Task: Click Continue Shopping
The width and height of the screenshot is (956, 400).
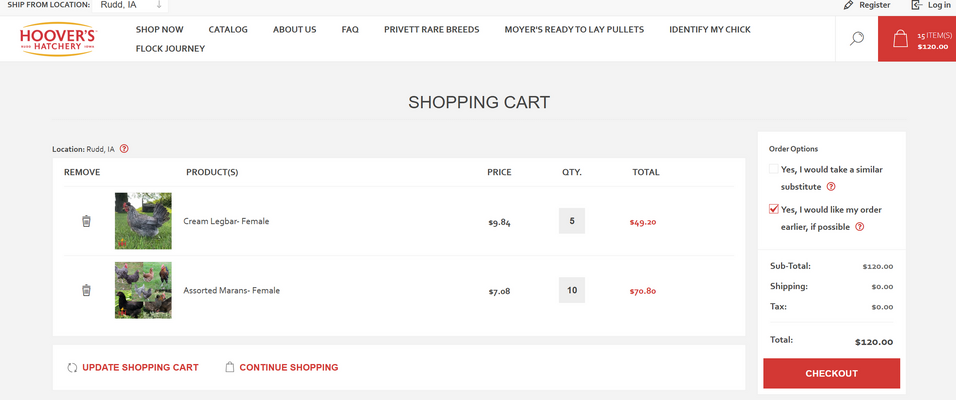Action: (x=289, y=368)
